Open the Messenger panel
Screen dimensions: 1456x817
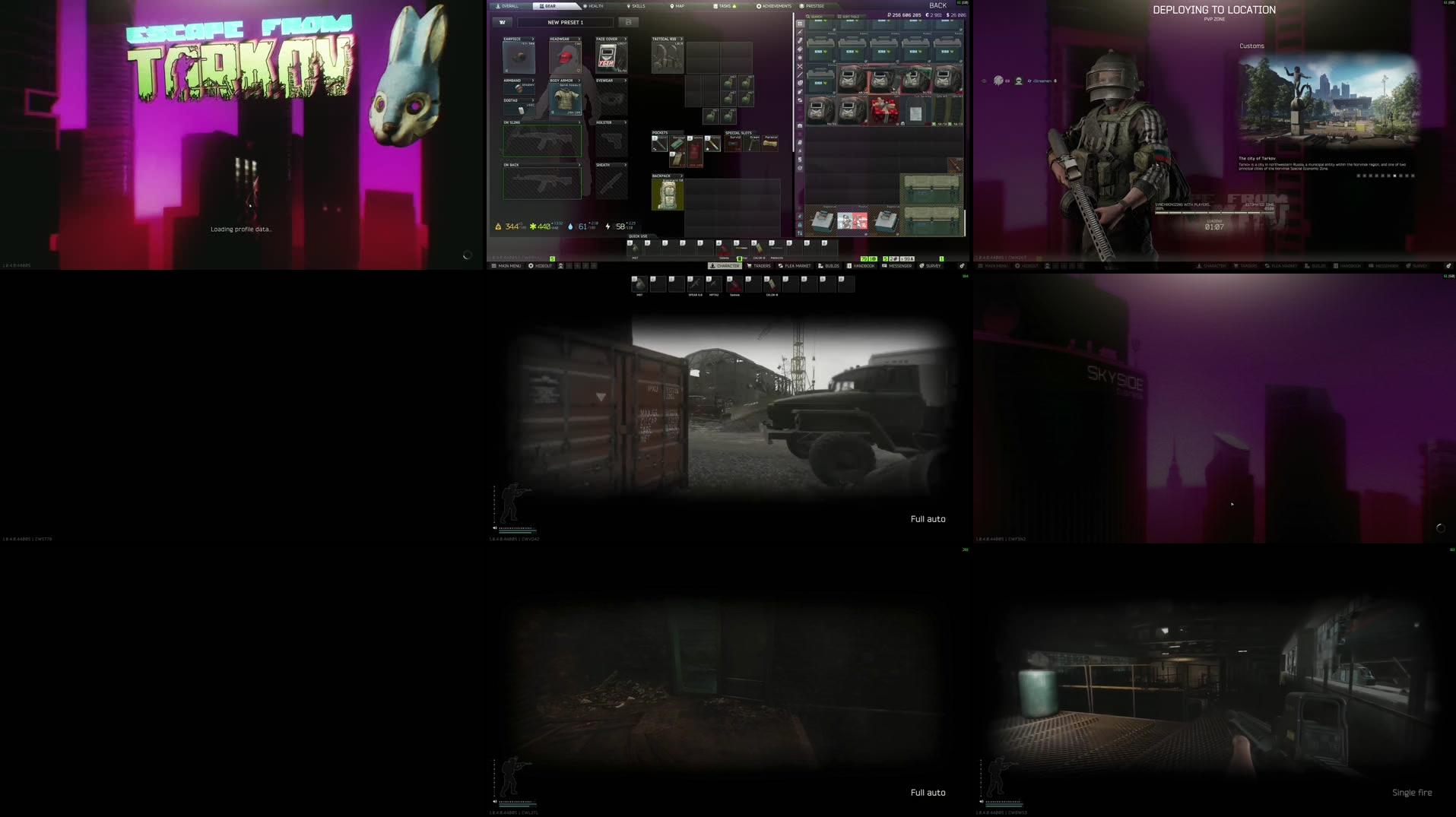[898, 266]
